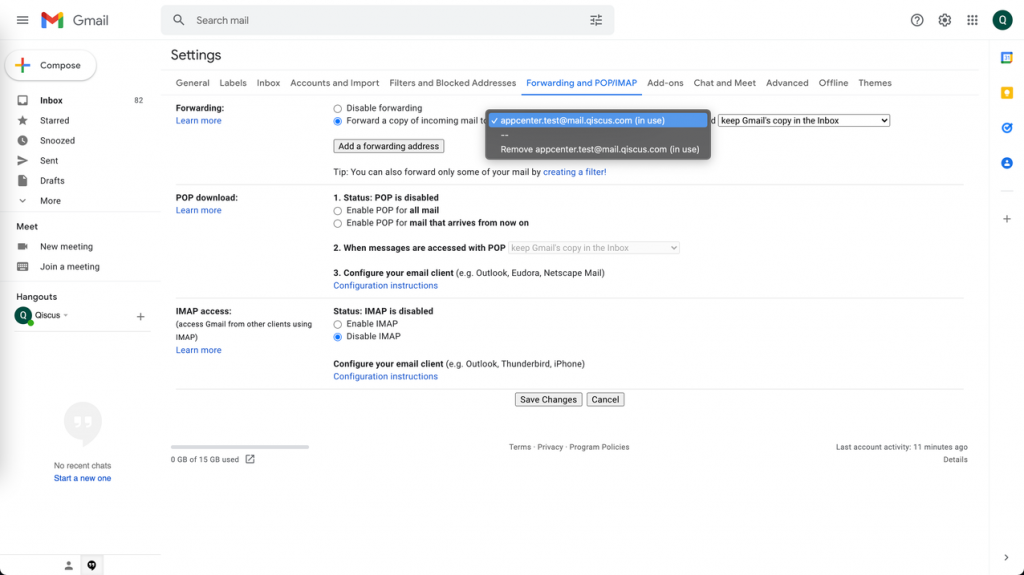The image size is (1024, 575).
Task: Enable POP for all mail
Action: point(338,210)
